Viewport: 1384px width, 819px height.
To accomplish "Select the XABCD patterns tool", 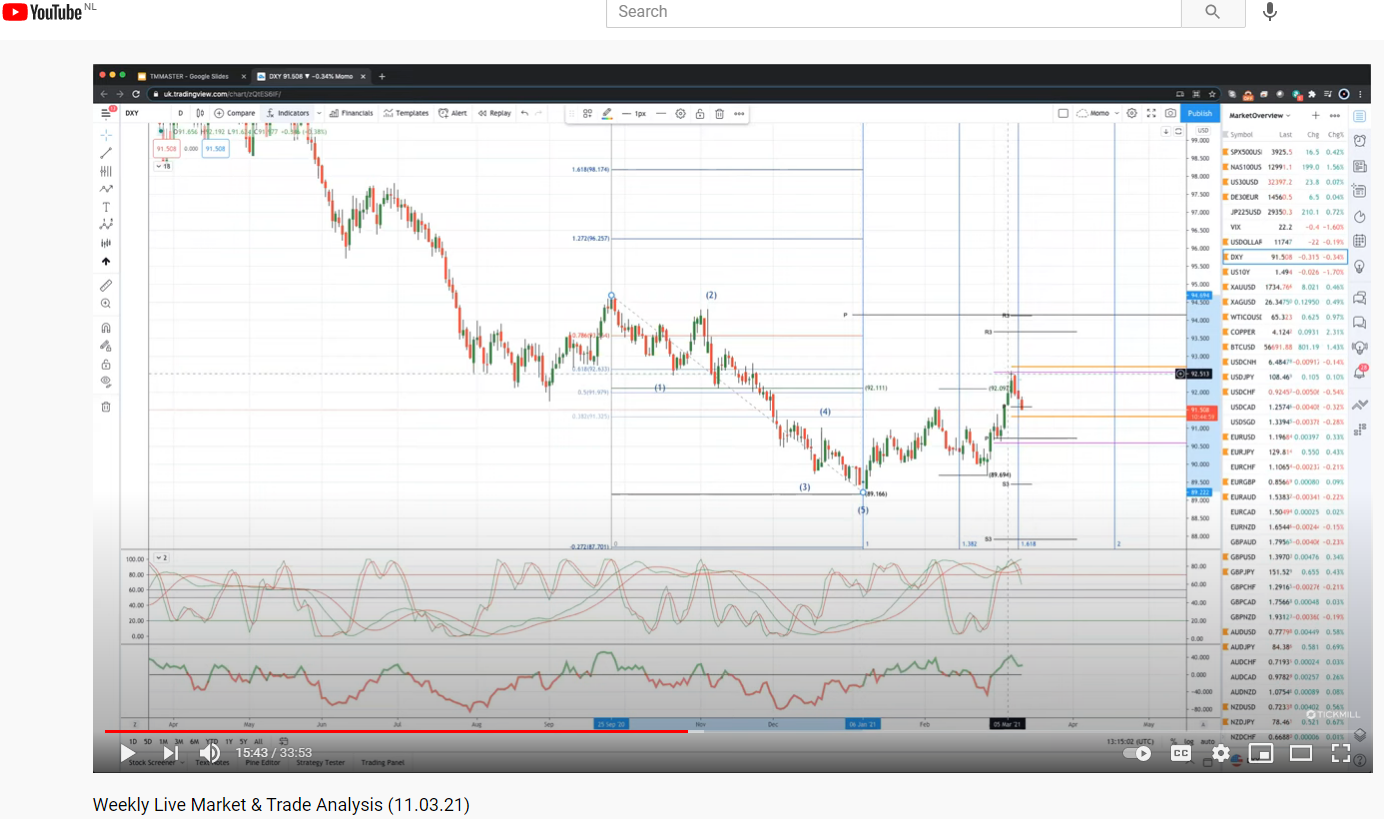I will point(106,225).
